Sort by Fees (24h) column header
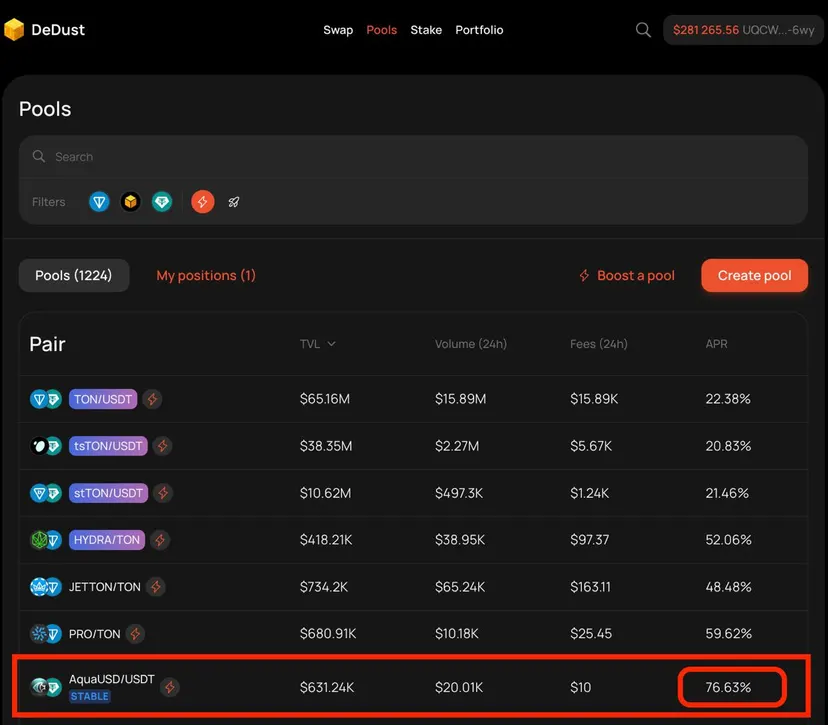Image resolution: width=828 pixels, height=725 pixels. click(599, 344)
